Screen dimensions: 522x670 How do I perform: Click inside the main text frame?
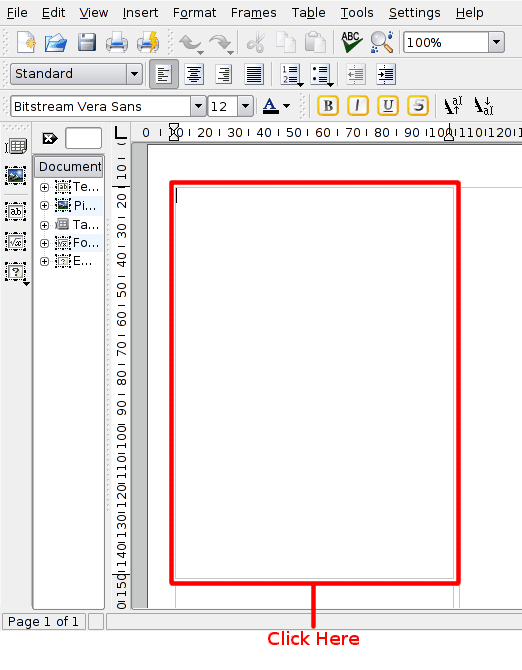pyautogui.click(x=315, y=382)
